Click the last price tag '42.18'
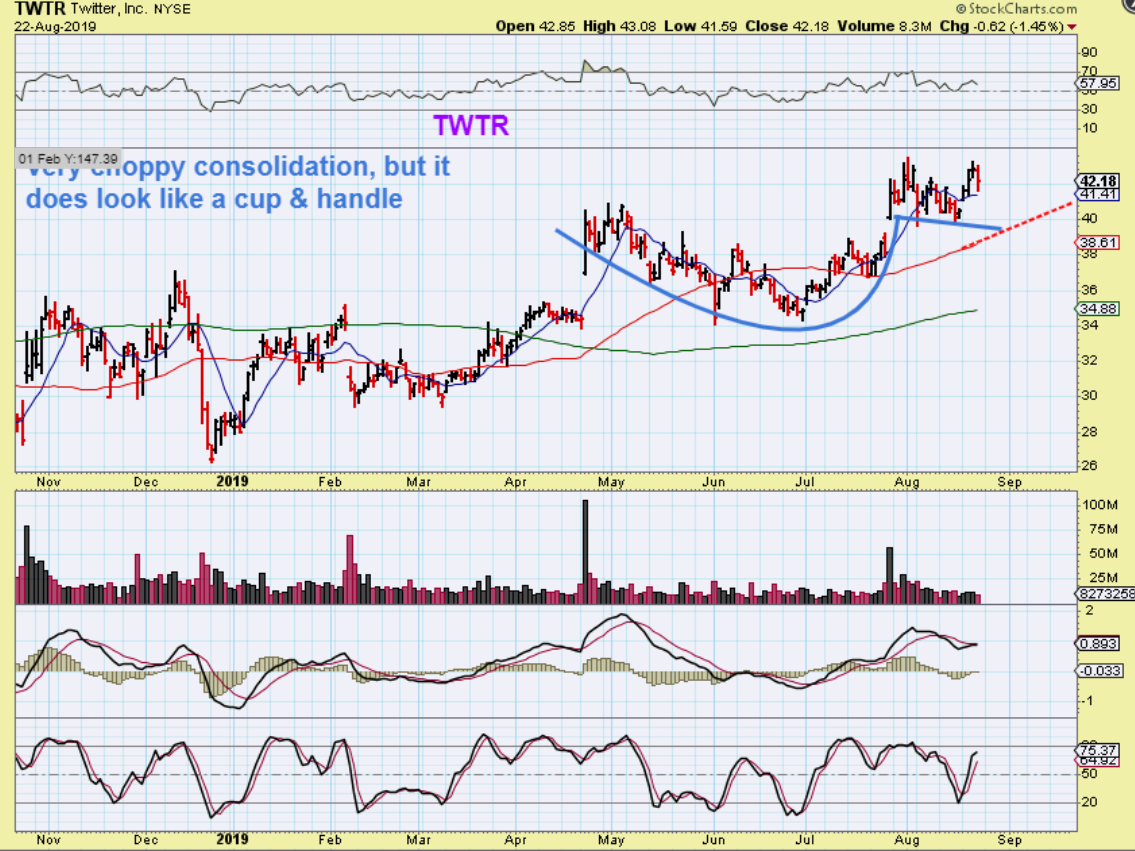This screenshot has height=851, width=1135. pos(1098,181)
